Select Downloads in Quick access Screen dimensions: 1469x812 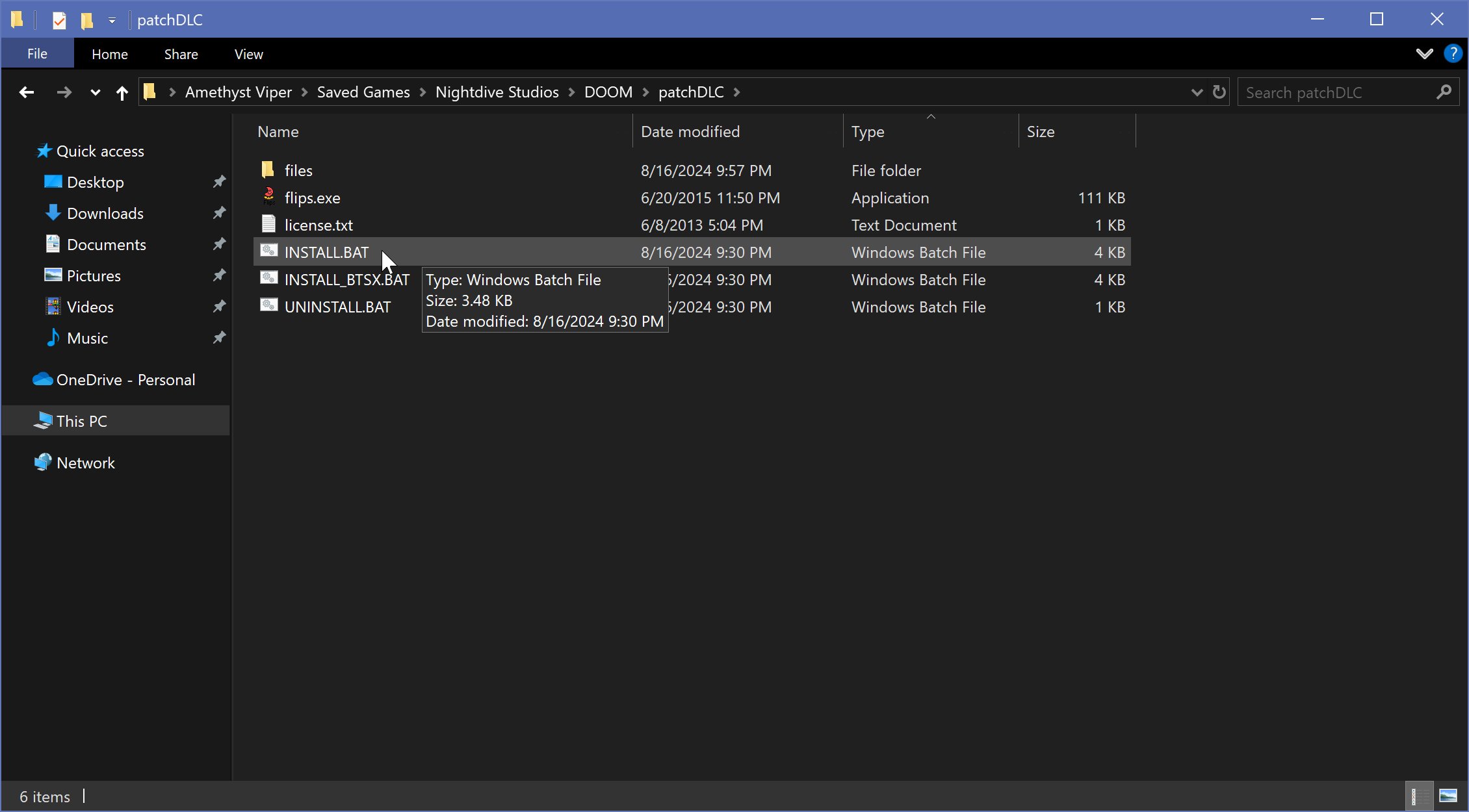[105, 213]
